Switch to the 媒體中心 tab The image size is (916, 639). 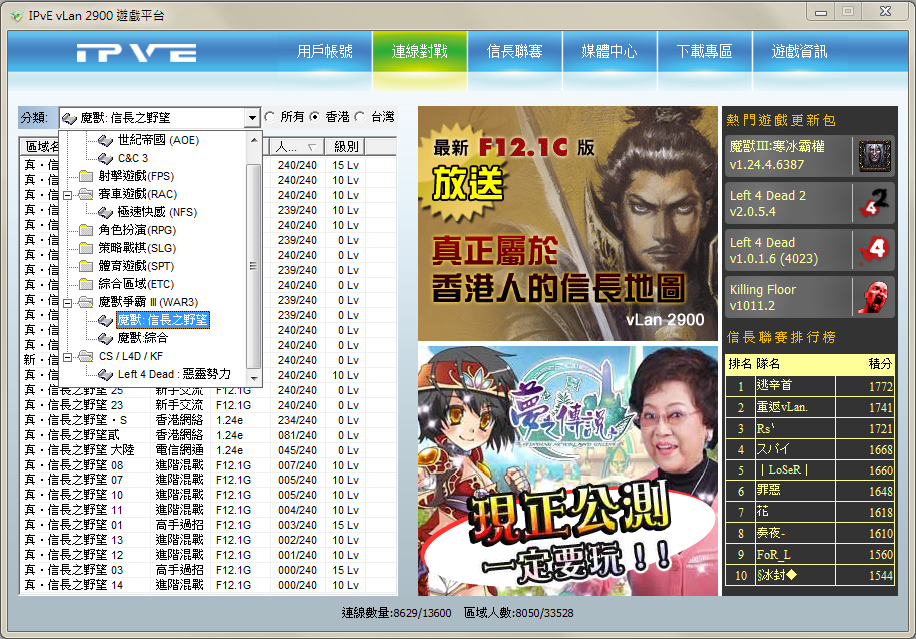[609, 52]
